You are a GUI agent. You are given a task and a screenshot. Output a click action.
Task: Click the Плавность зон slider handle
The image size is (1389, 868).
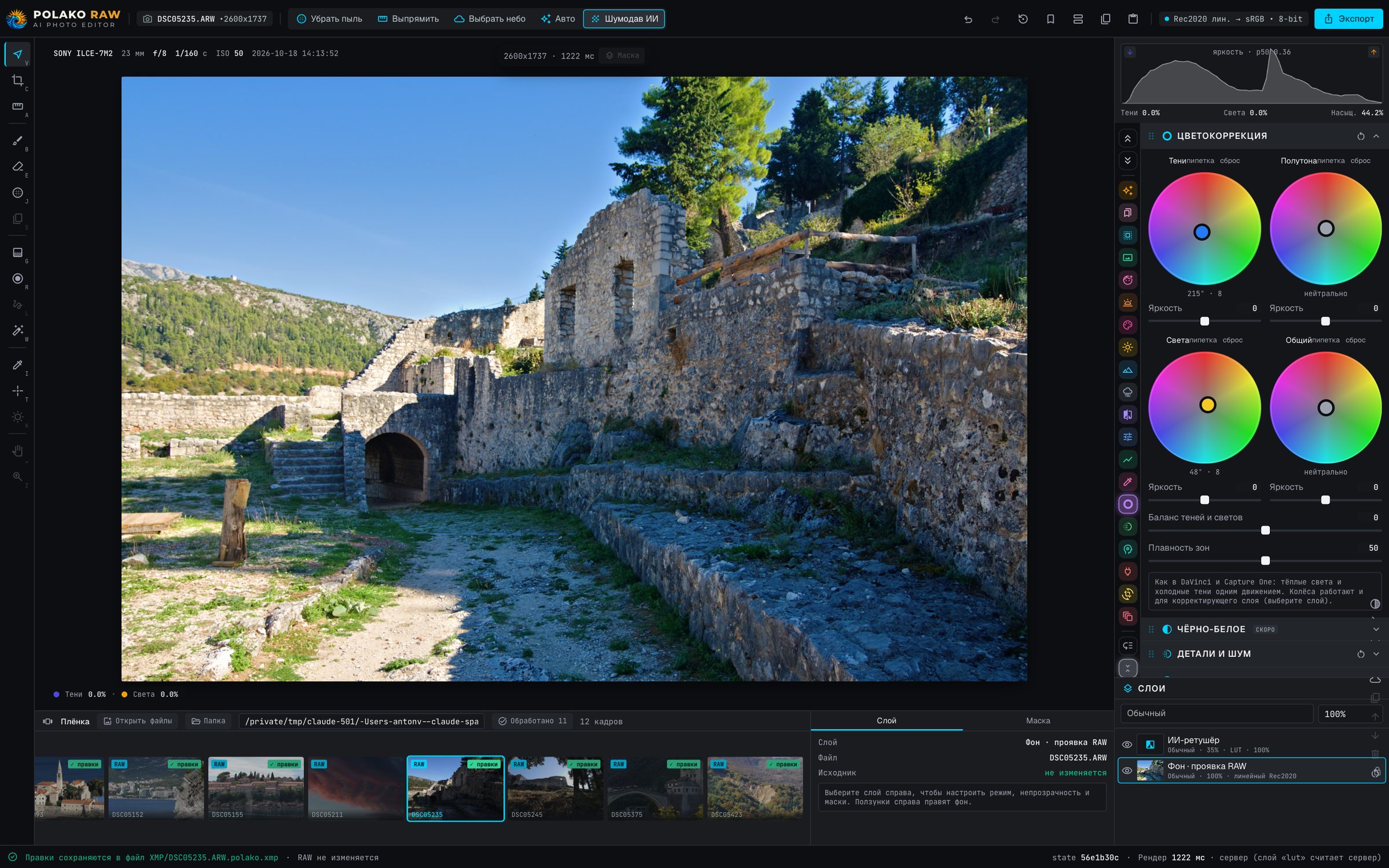coord(1265,561)
